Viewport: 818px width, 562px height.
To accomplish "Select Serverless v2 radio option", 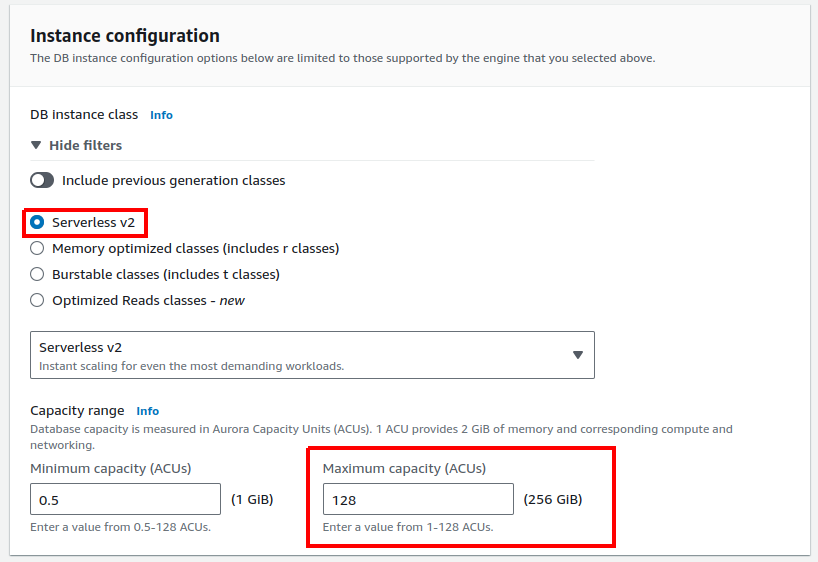I will click(x=37, y=222).
